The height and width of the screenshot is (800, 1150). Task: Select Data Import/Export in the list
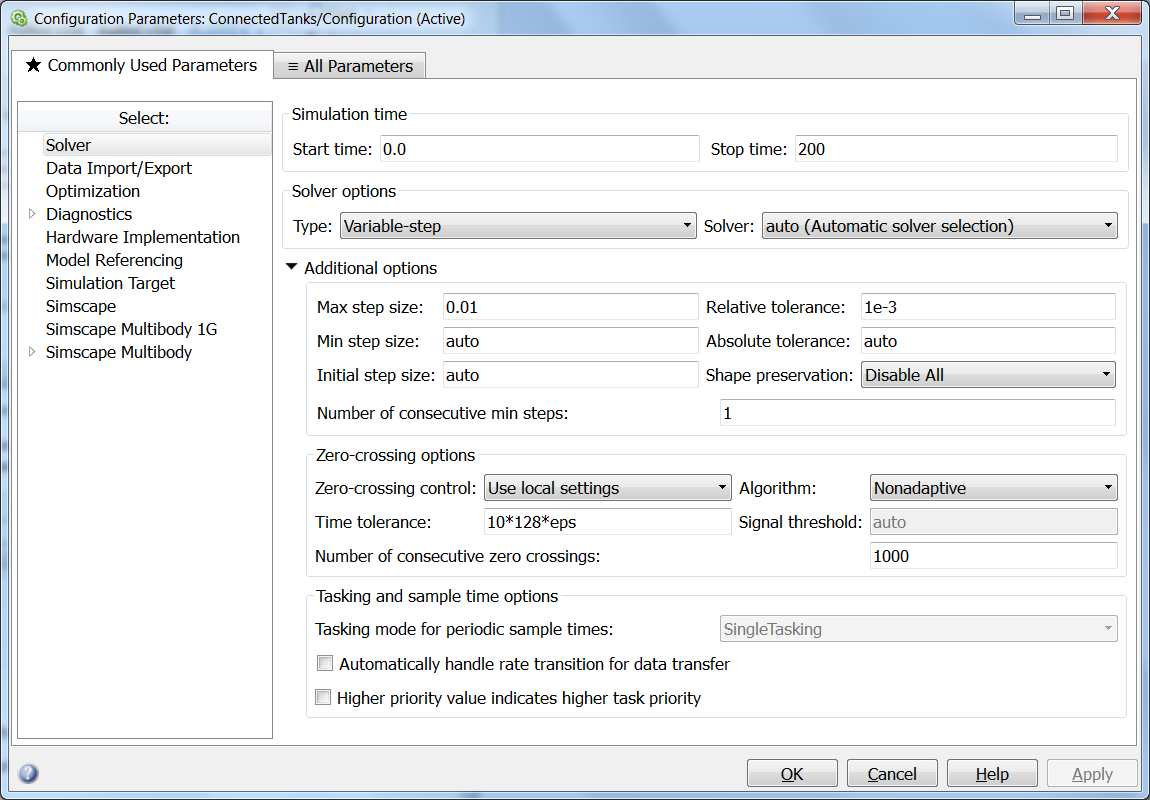[x=119, y=168]
